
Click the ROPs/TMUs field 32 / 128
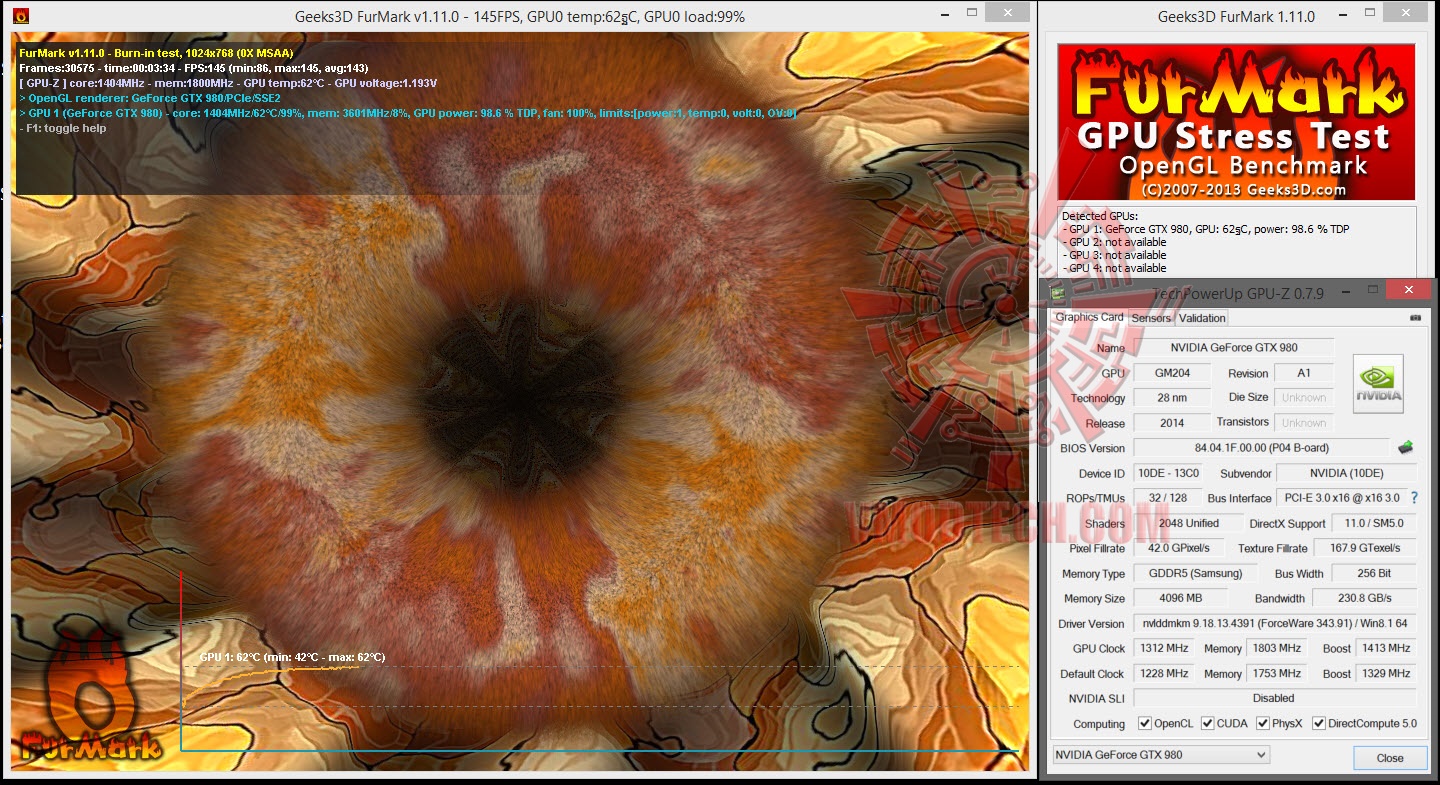(x=1166, y=498)
